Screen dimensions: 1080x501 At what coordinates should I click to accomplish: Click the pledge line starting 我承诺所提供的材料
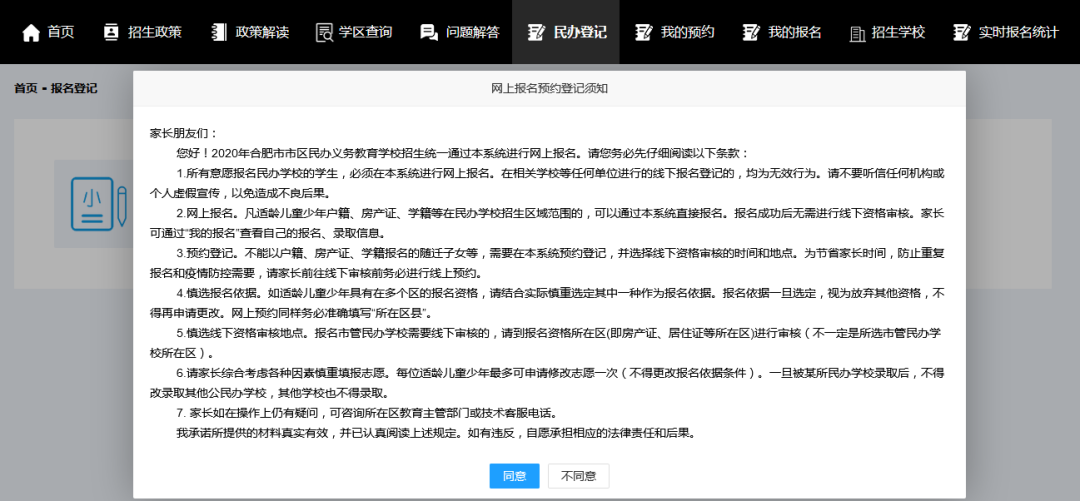click(437, 433)
